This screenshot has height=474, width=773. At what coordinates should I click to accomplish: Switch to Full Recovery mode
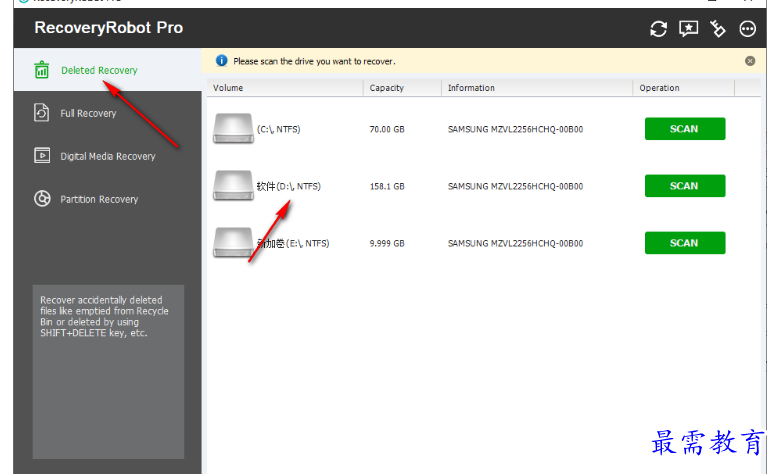click(x=107, y=113)
